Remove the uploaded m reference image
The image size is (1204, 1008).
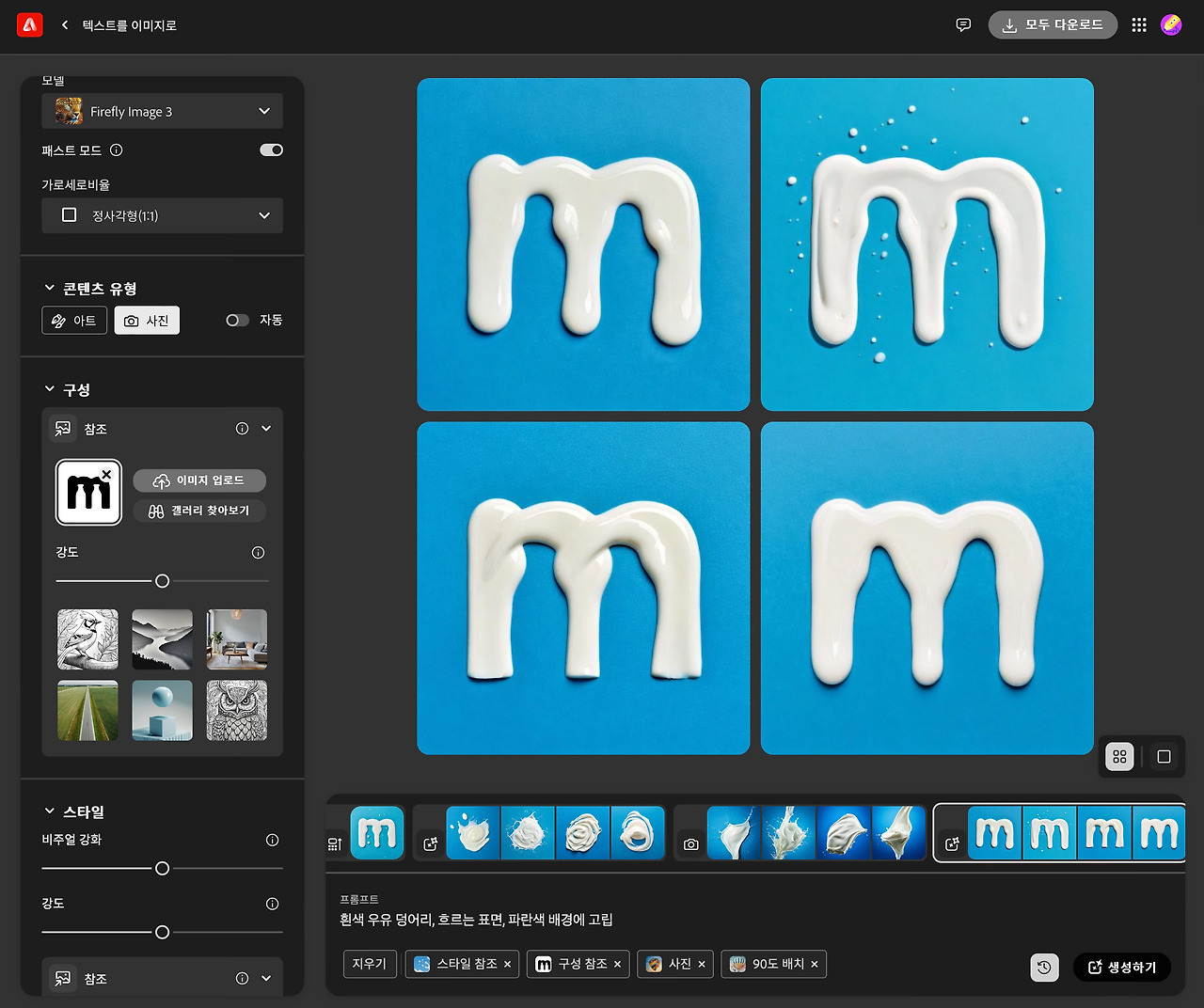click(106, 475)
